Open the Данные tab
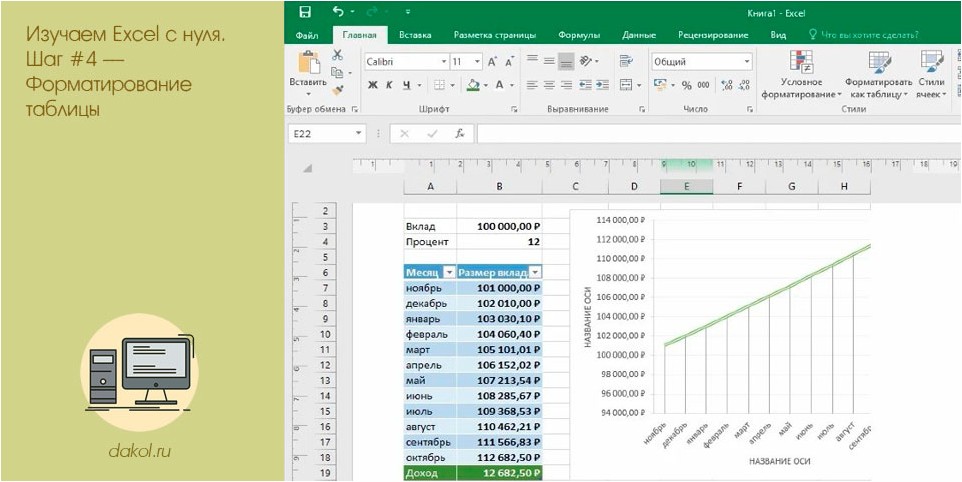962x482 pixels. click(639, 35)
